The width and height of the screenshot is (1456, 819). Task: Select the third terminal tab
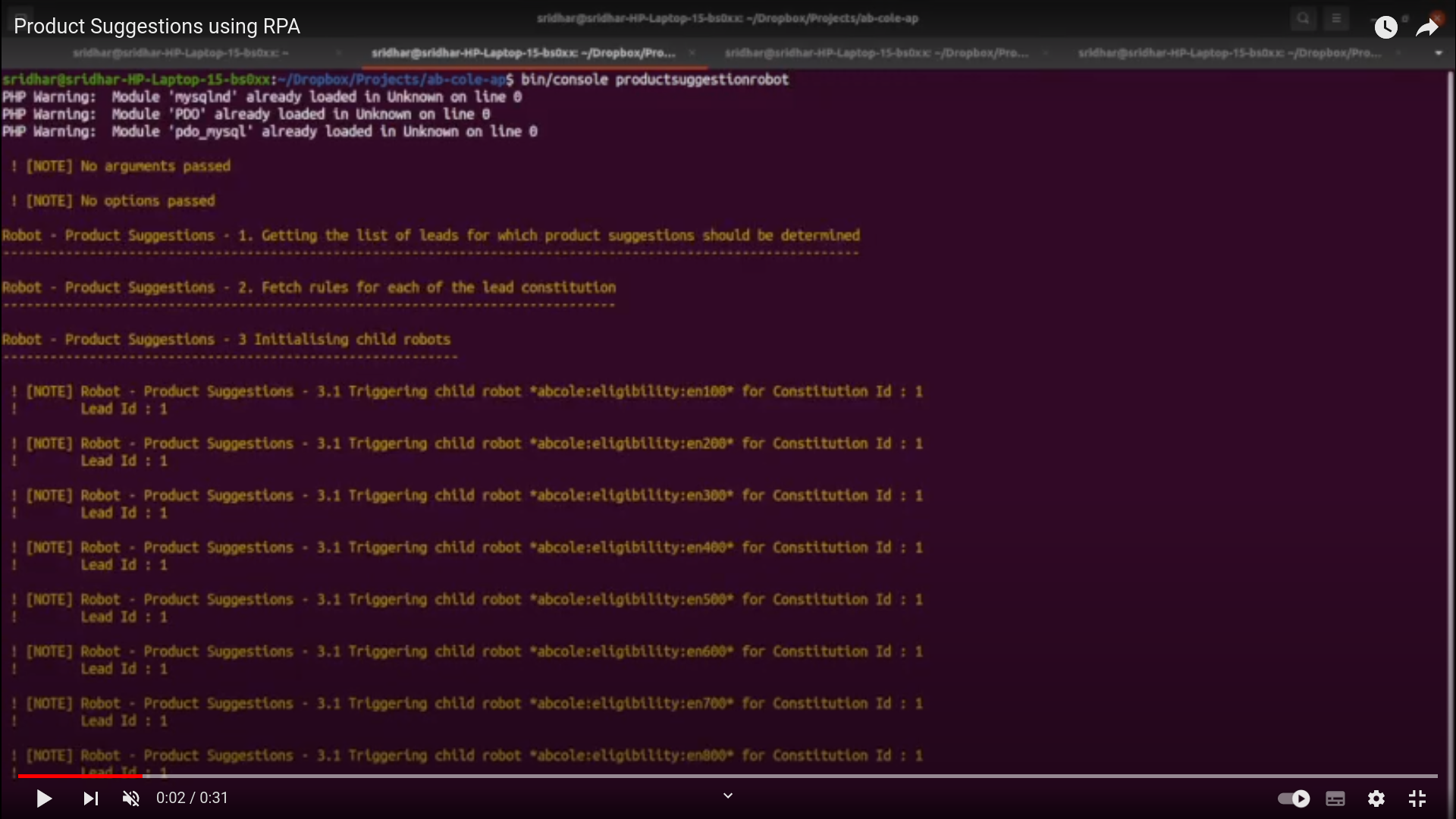[876, 53]
